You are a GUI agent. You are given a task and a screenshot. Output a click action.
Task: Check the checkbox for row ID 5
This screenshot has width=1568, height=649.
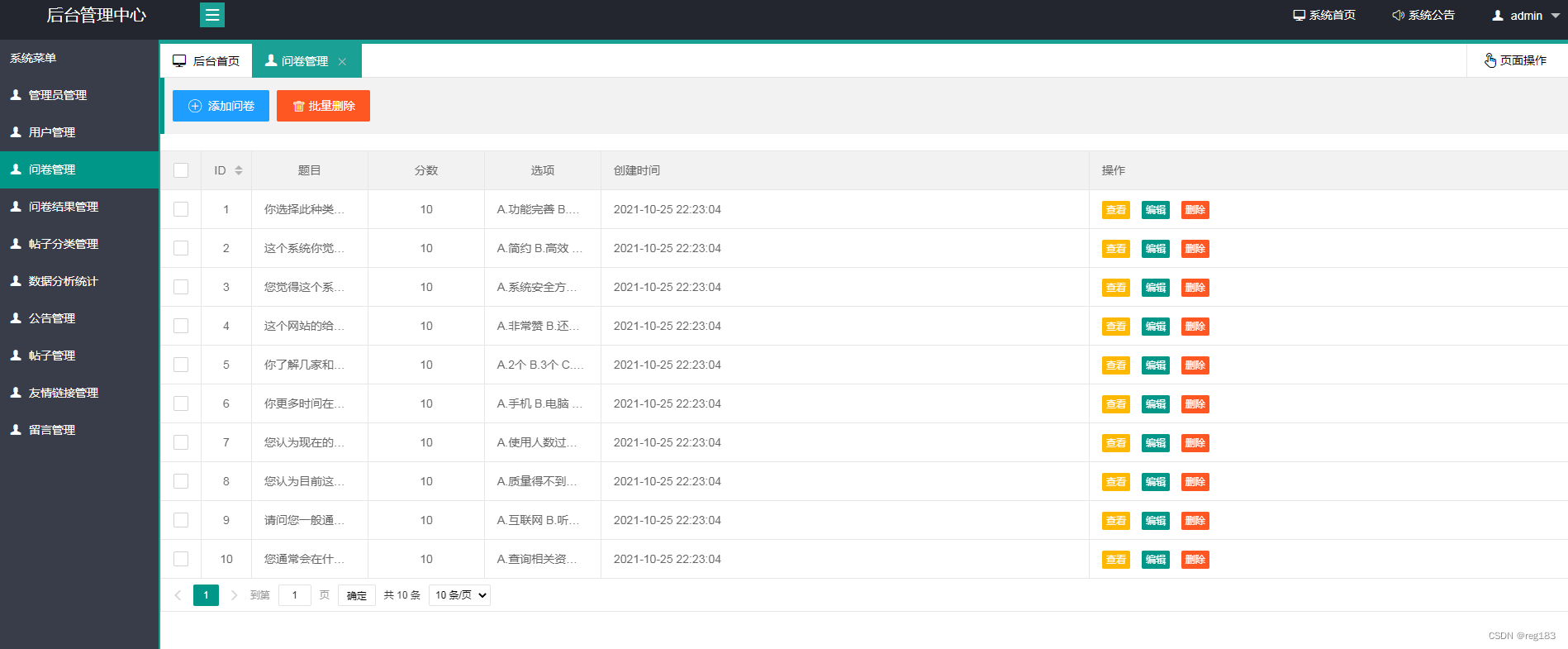click(x=181, y=365)
